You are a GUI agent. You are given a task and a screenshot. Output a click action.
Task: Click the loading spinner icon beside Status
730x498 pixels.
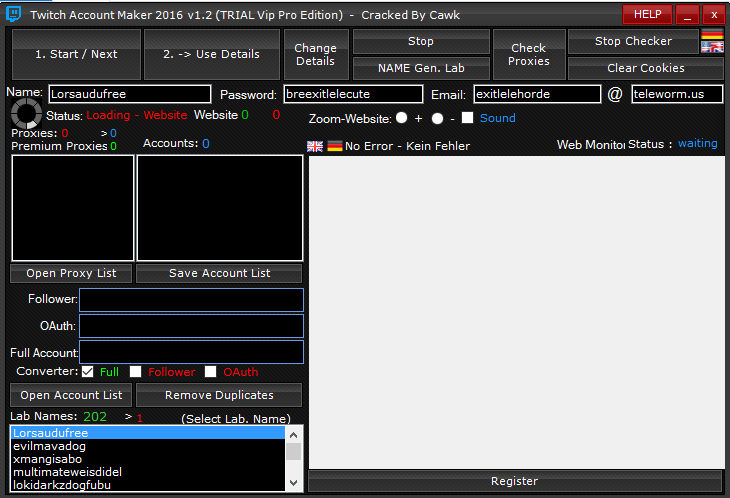(26, 114)
